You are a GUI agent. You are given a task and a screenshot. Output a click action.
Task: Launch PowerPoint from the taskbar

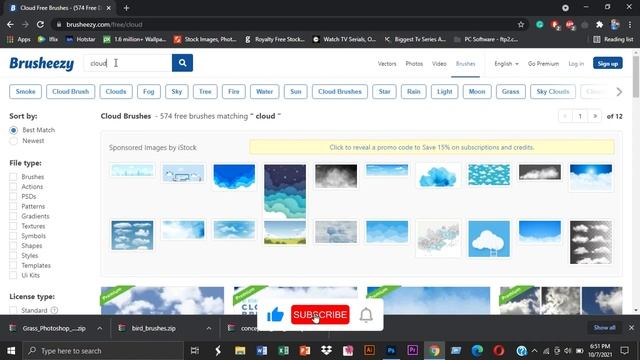[304, 351]
